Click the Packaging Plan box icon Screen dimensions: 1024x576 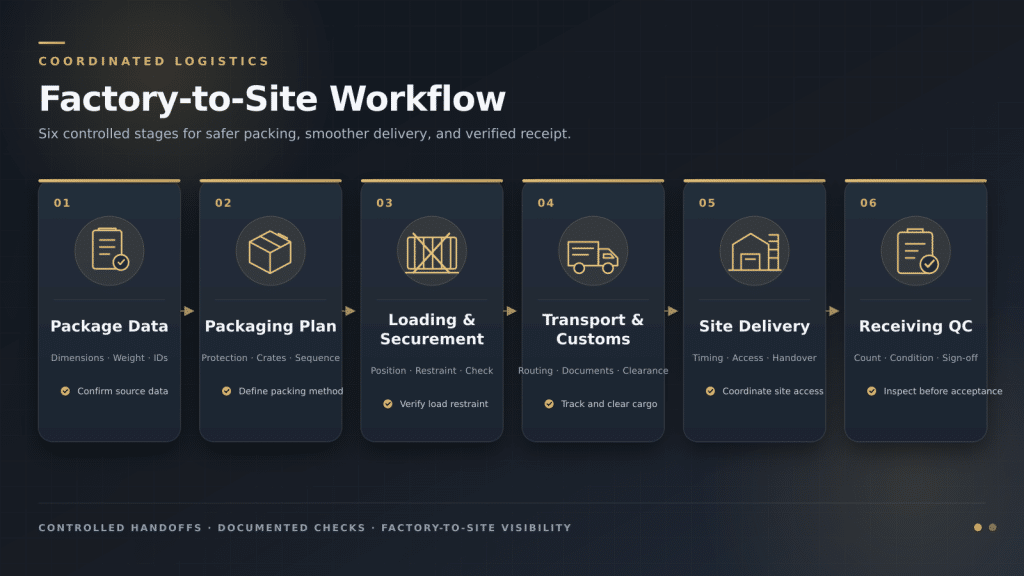[270, 251]
